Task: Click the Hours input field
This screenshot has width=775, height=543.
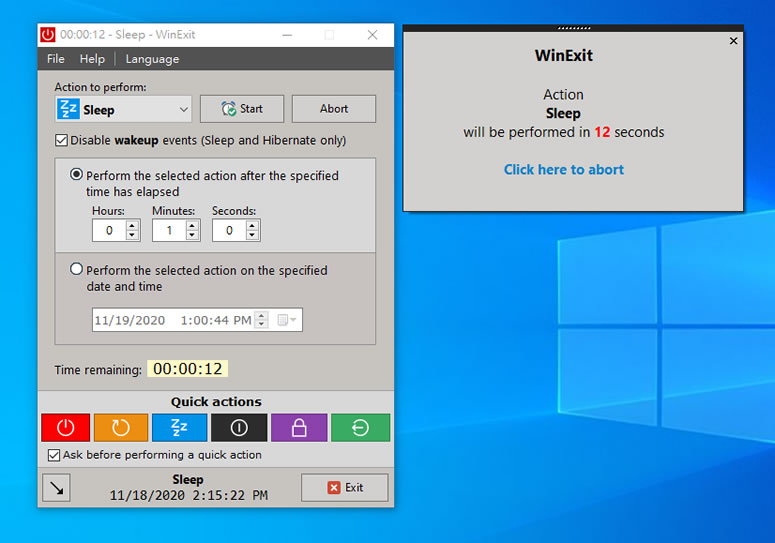Action: pos(109,230)
